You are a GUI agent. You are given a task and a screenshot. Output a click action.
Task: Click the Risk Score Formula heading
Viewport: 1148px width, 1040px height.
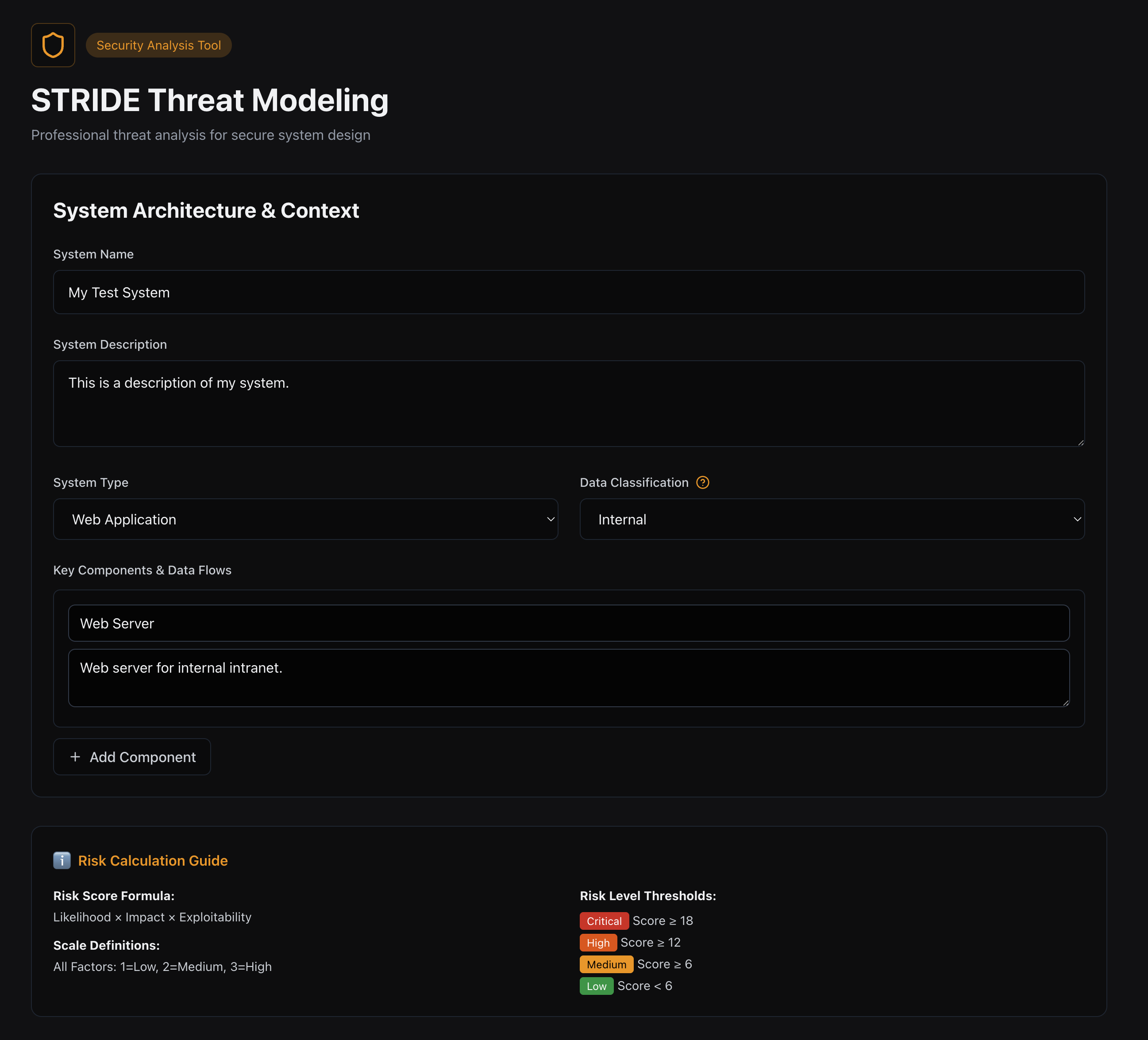pyautogui.click(x=114, y=896)
